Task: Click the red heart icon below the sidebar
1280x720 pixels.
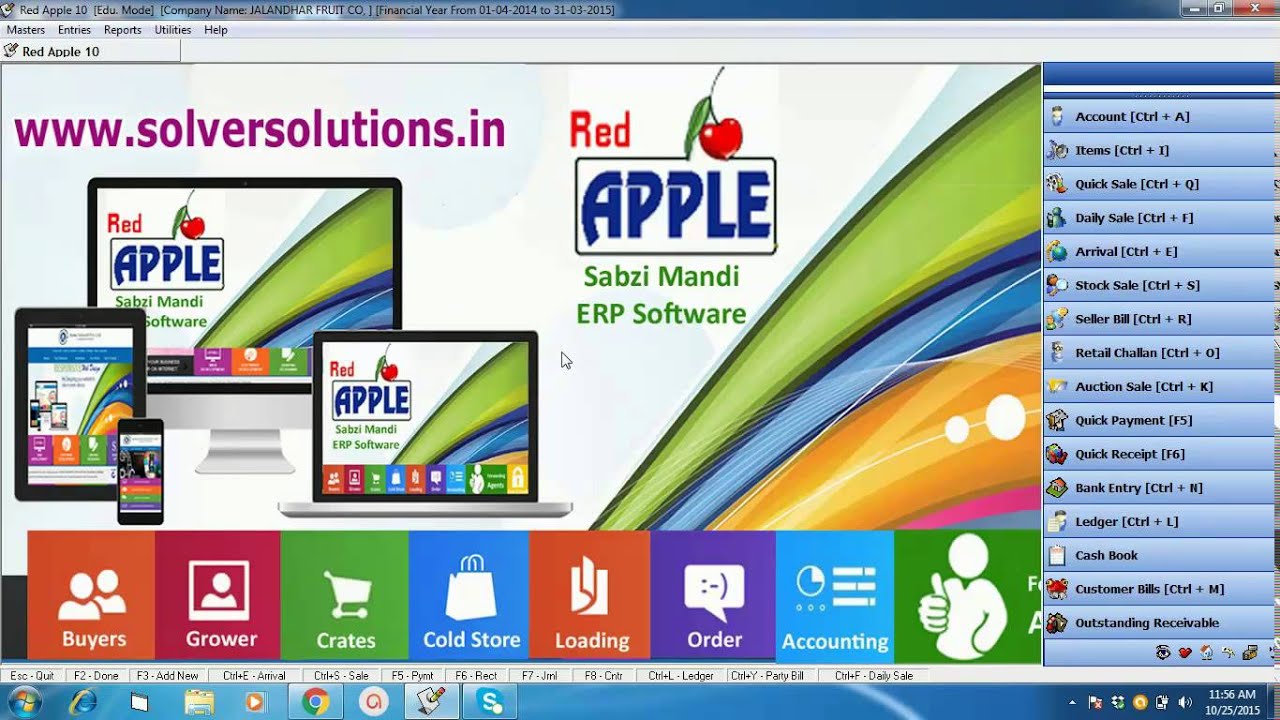Action: [1185, 653]
